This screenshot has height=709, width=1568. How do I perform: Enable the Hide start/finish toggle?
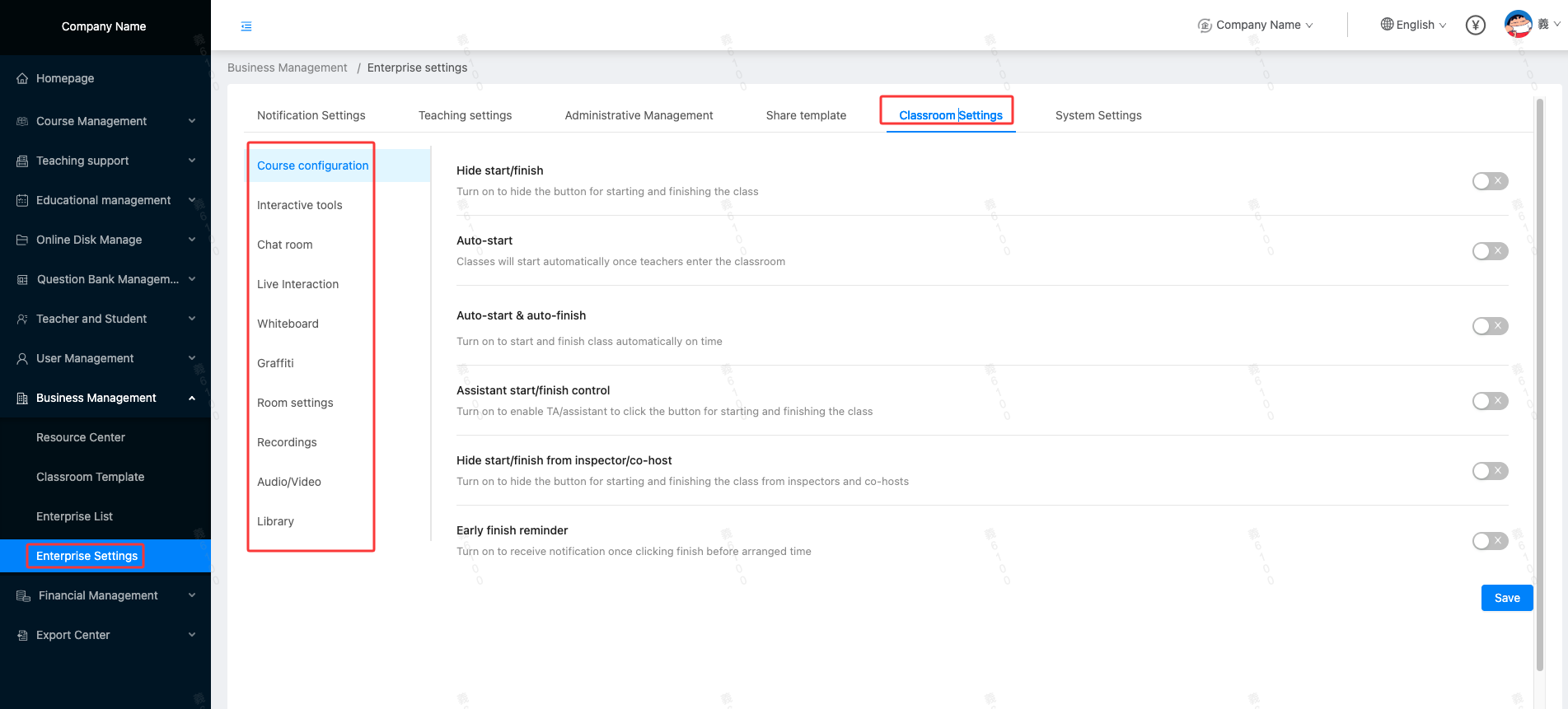[1490, 181]
